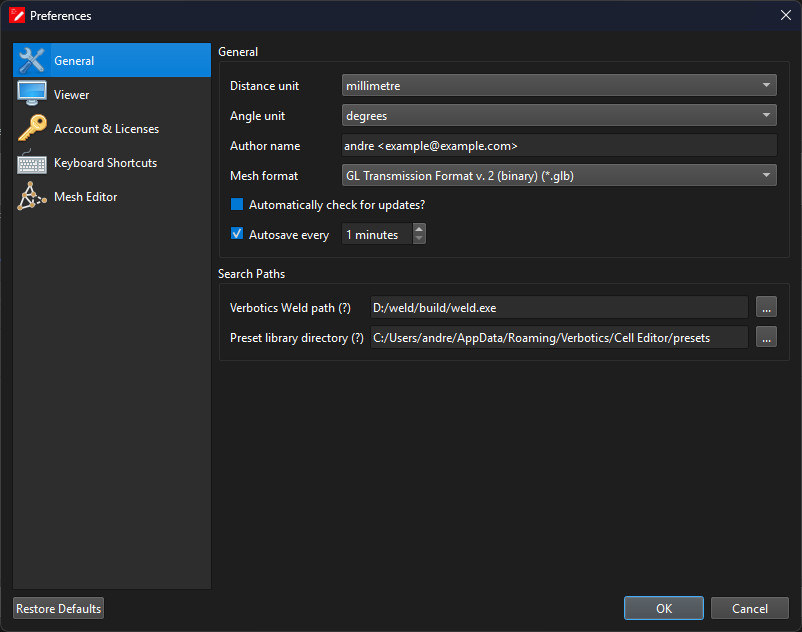Close the Preferences dialog window
The width and height of the screenshot is (802, 632).
[786, 15]
